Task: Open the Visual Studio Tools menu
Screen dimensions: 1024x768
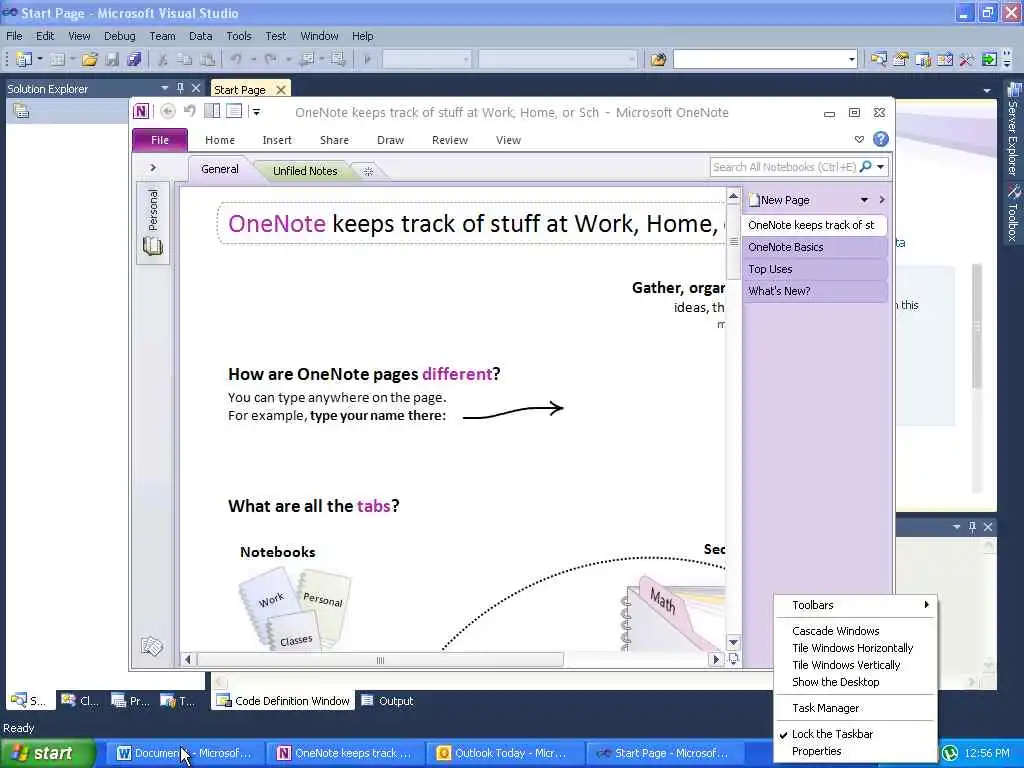Action: coord(238,36)
